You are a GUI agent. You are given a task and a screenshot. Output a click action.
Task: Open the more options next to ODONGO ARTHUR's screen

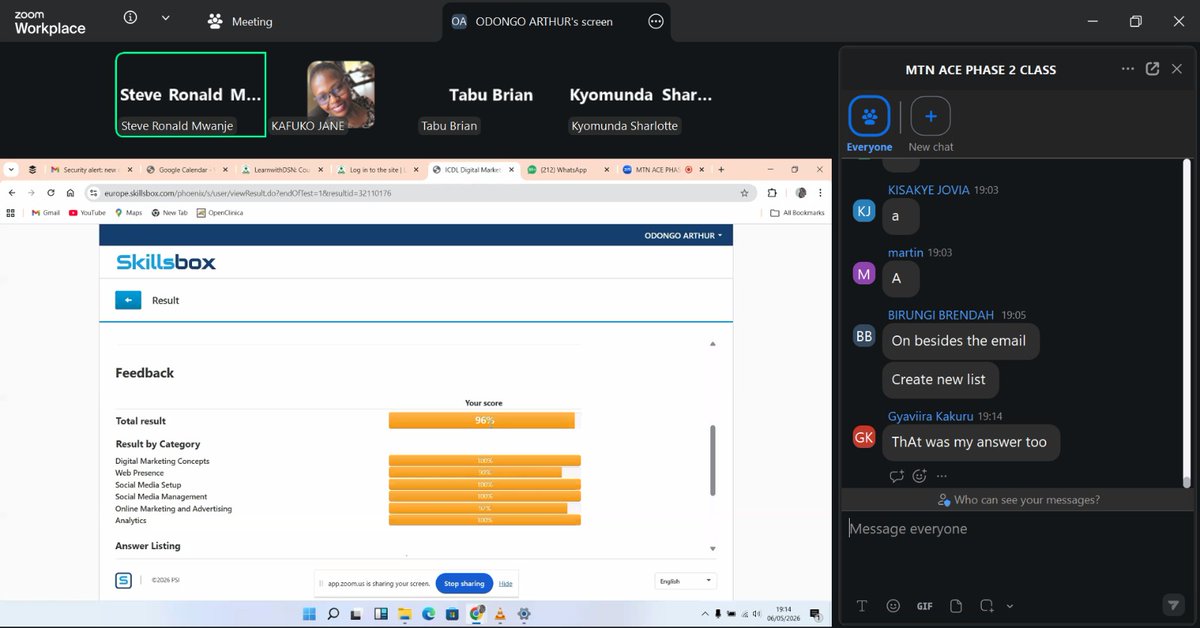pyautogui.click(x=655, y=21)
